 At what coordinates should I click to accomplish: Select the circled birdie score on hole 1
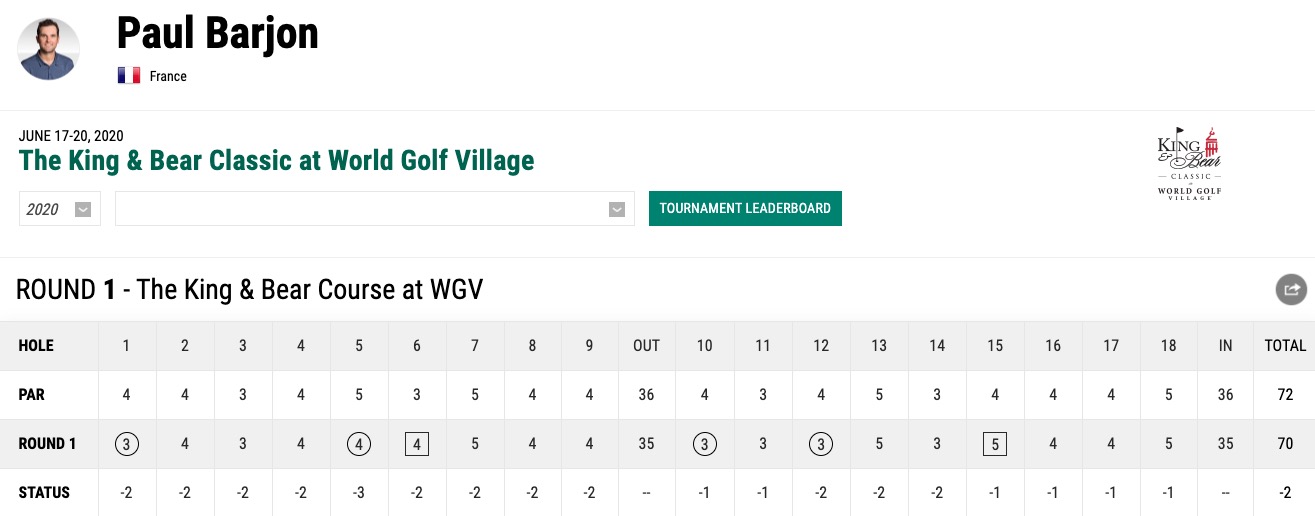tap(126, 443)
